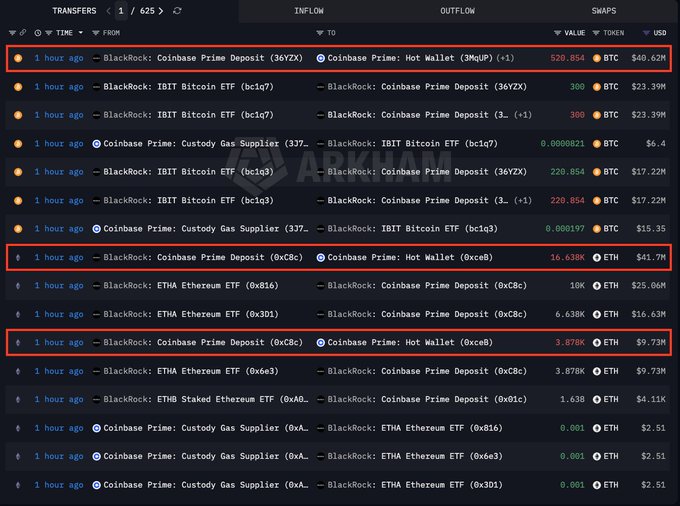Open the 520.854 BTC transfer time link

[59, 58]
